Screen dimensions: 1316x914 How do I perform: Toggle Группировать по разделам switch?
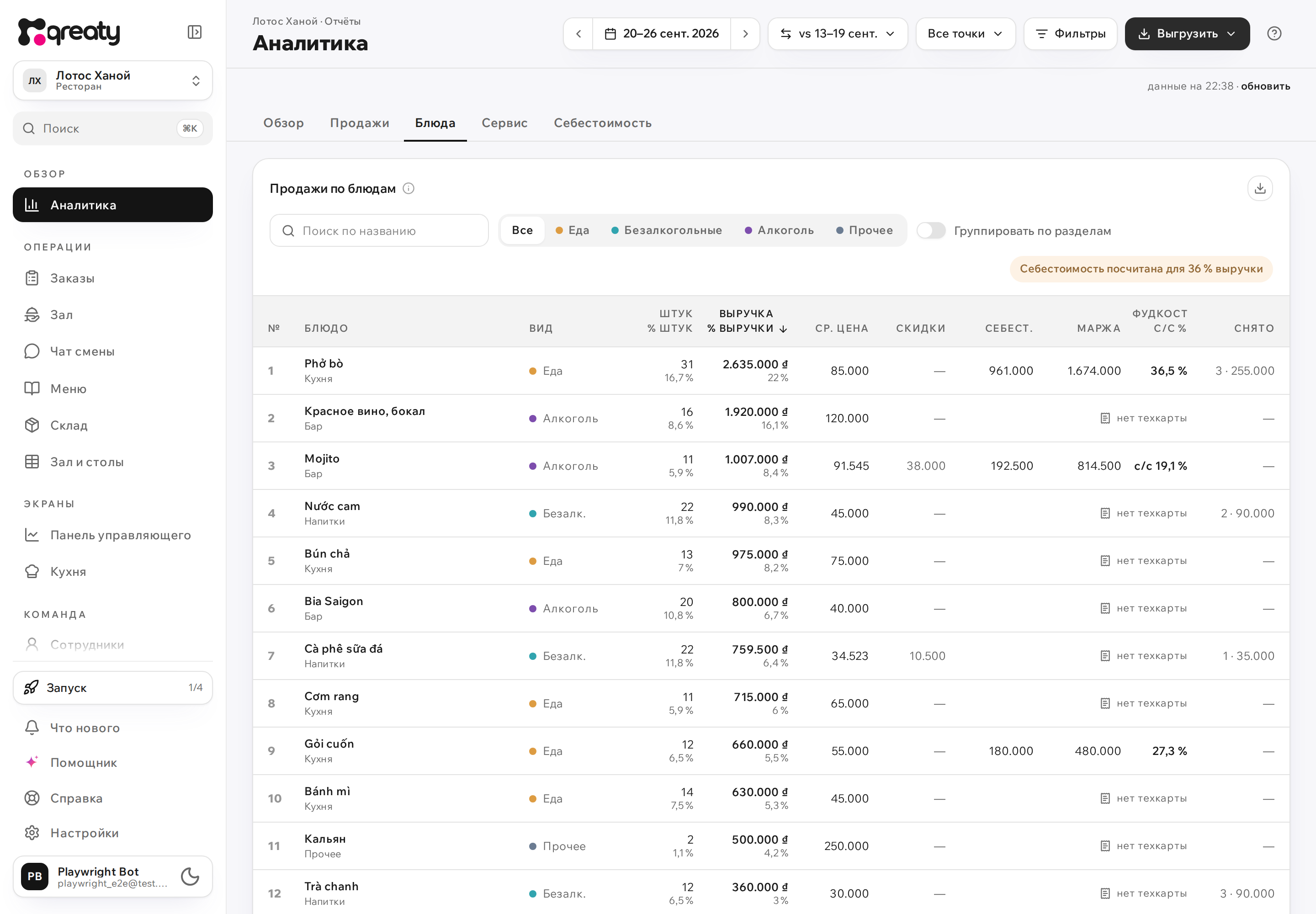931,231
